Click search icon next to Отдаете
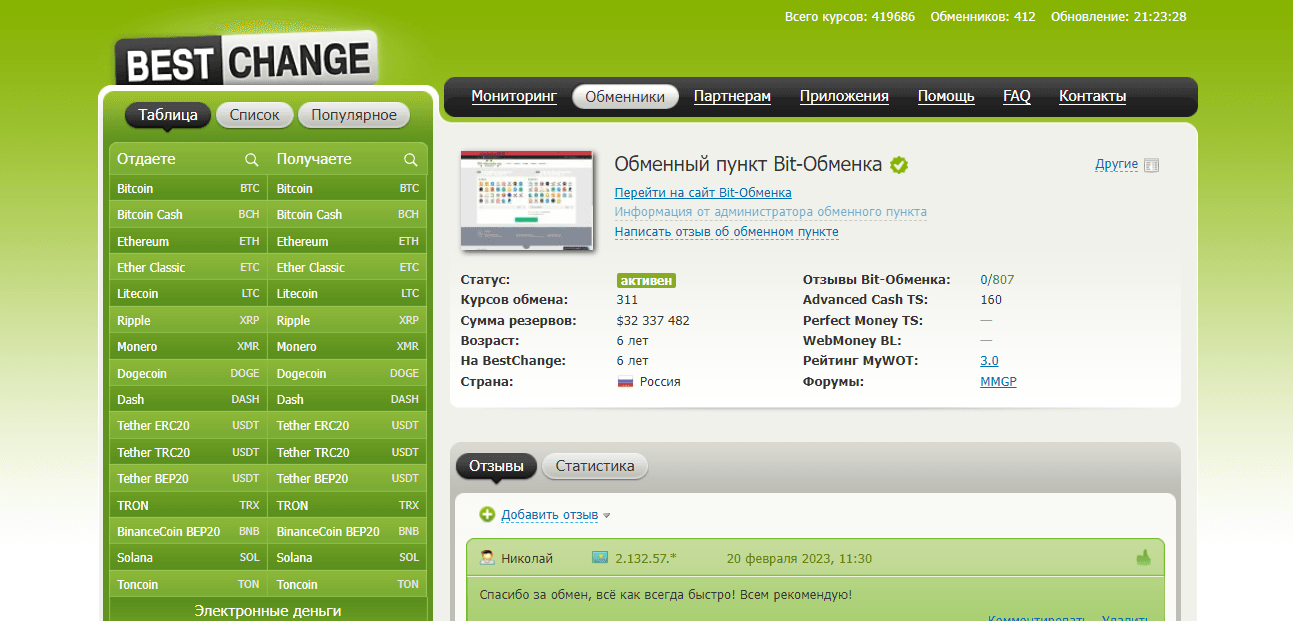 (x=252, y=160)
